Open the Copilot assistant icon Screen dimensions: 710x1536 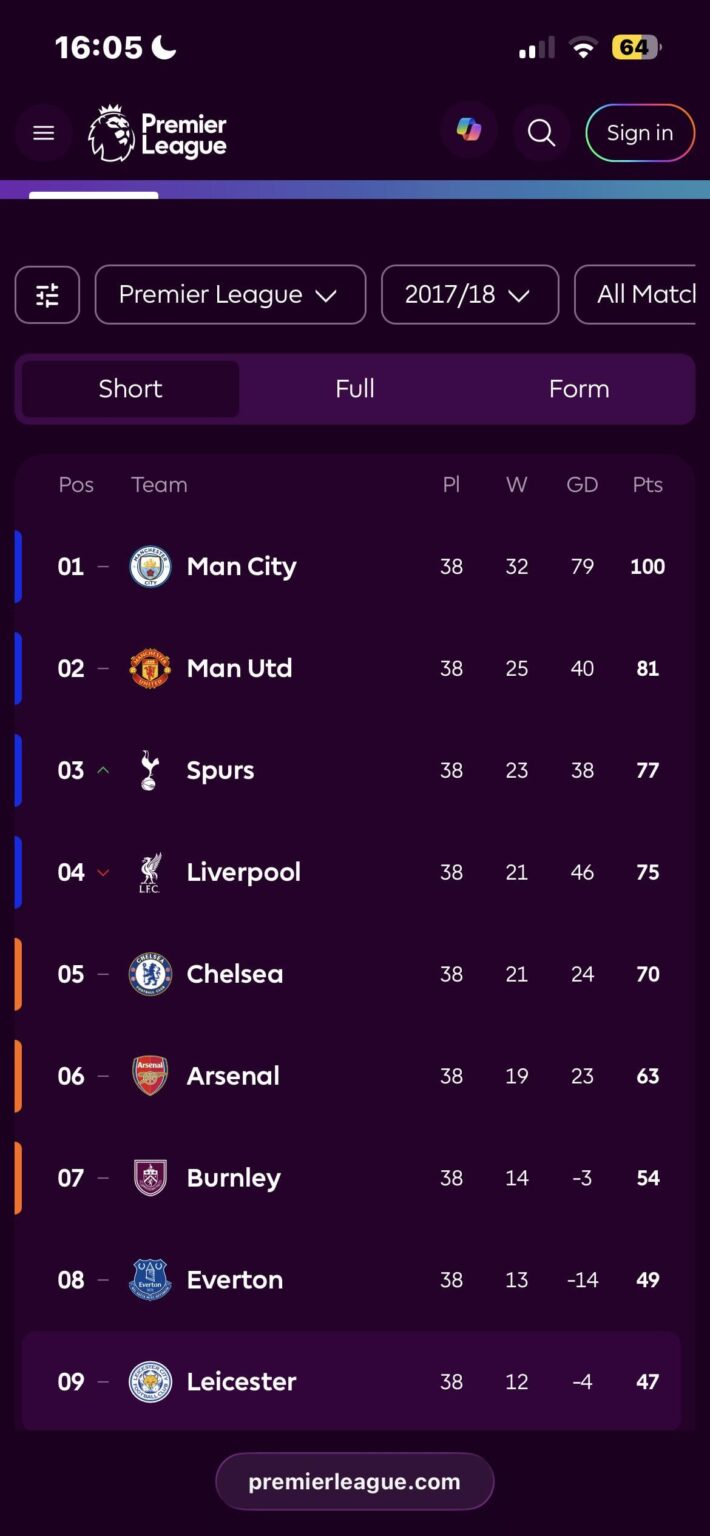(469, 131)
